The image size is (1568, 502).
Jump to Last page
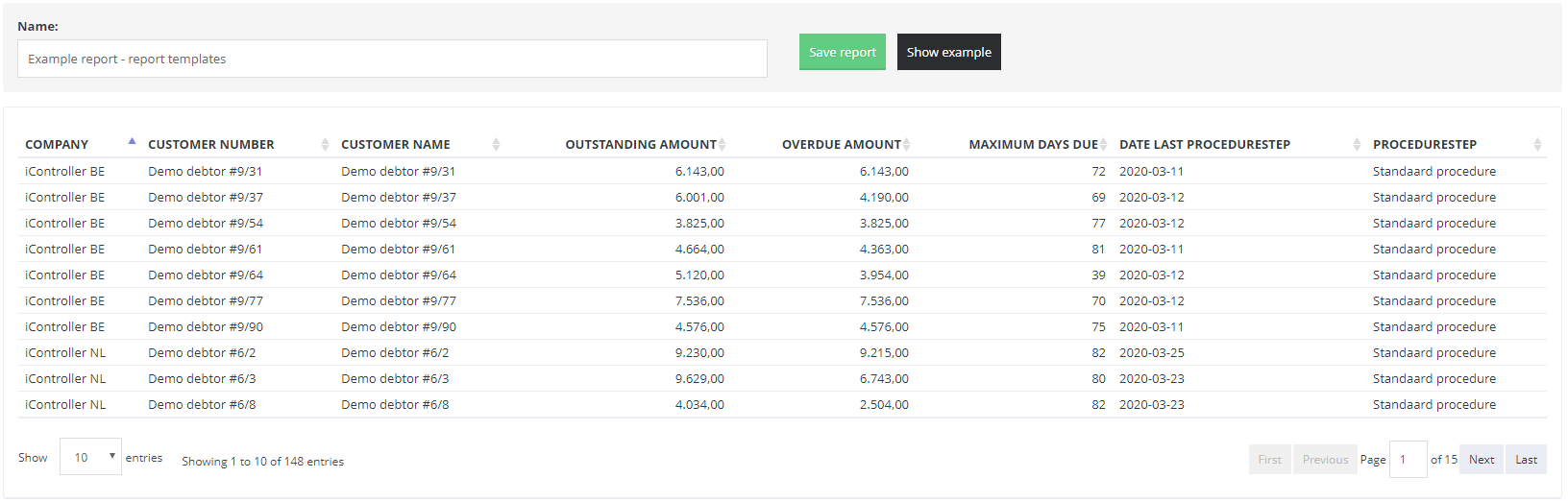click(x=1526, y=460)
